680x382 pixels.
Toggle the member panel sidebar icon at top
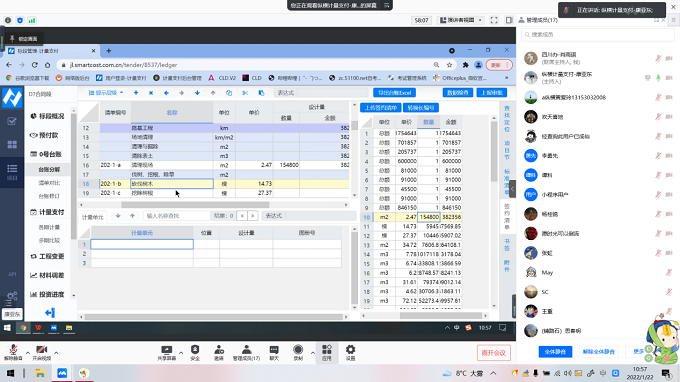(x=509, y=20)
